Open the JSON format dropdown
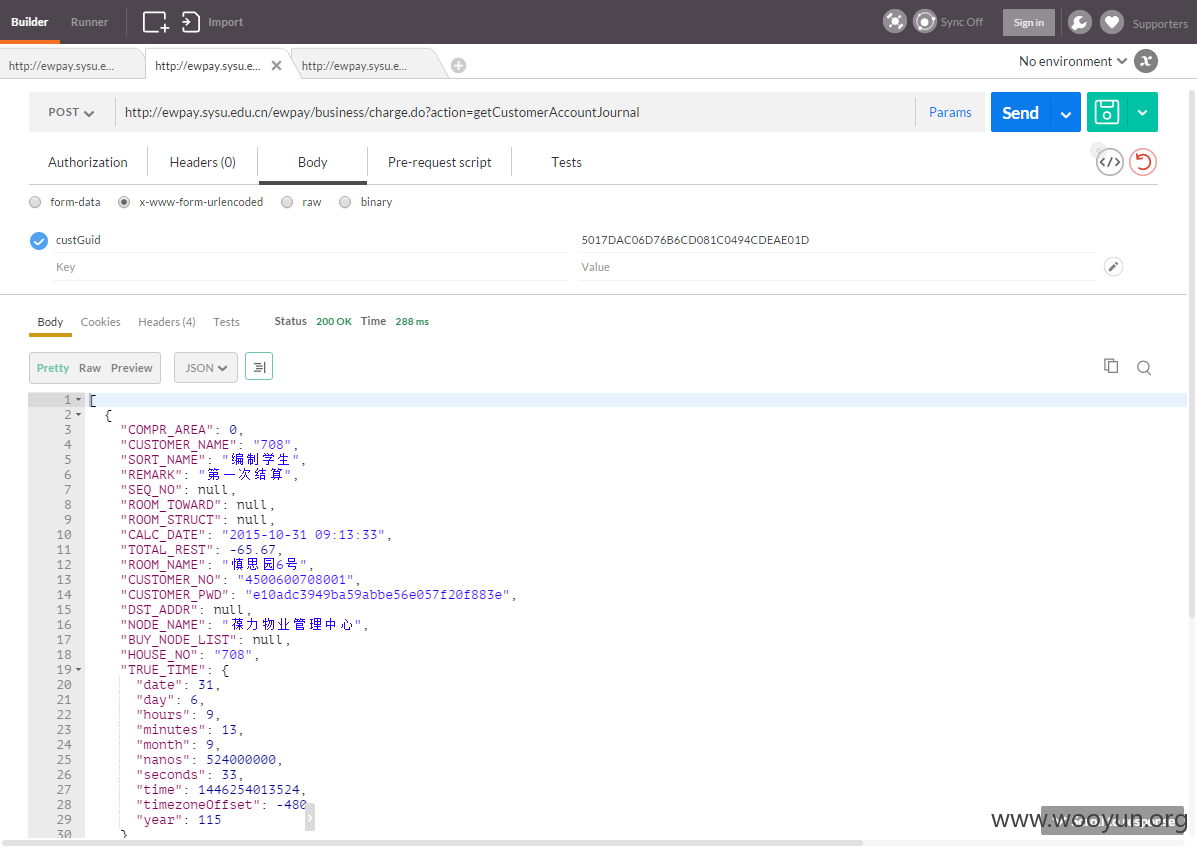This screenshot has height=848, width=1197. point(206,367)
